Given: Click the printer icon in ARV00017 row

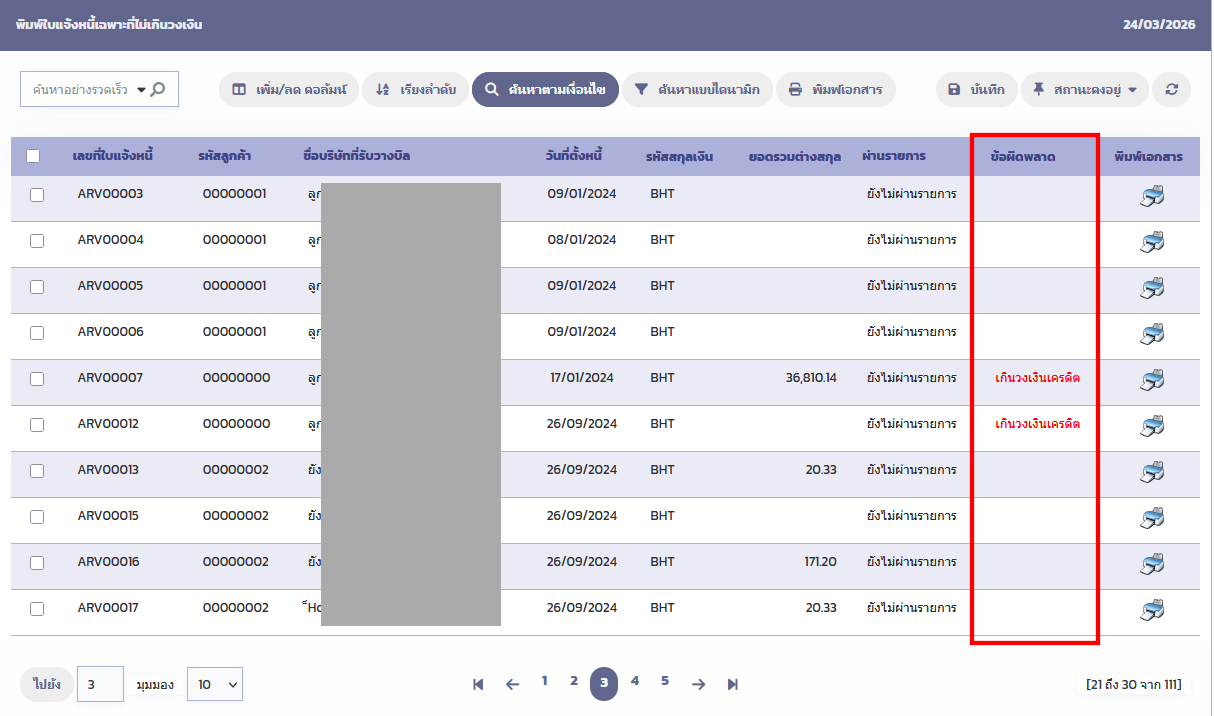Looking at the screenshot, I should [1152, 609].
